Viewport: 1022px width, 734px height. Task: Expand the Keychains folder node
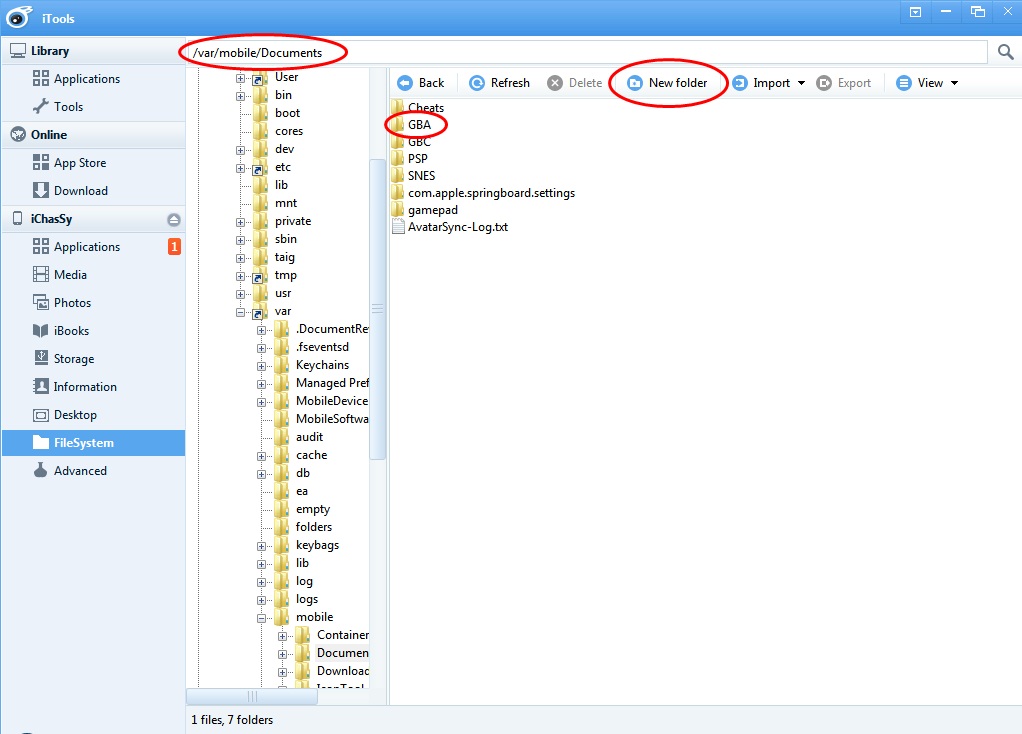[261, 366]
